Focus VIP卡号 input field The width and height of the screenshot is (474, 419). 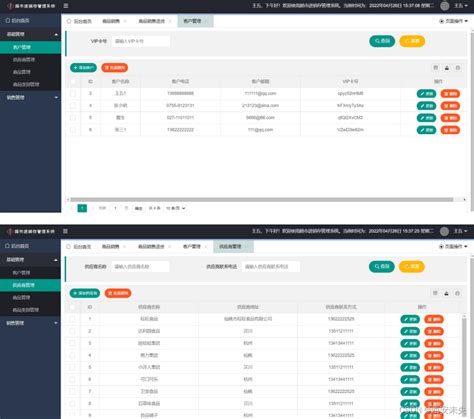[x=141, y=41]
